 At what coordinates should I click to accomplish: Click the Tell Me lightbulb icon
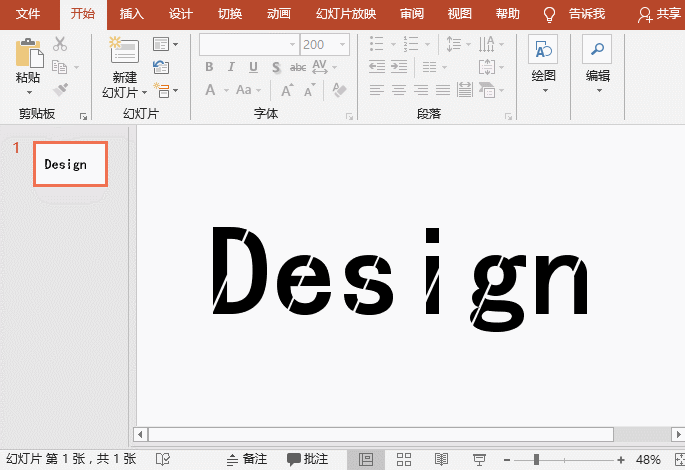(x=549, y=15)
